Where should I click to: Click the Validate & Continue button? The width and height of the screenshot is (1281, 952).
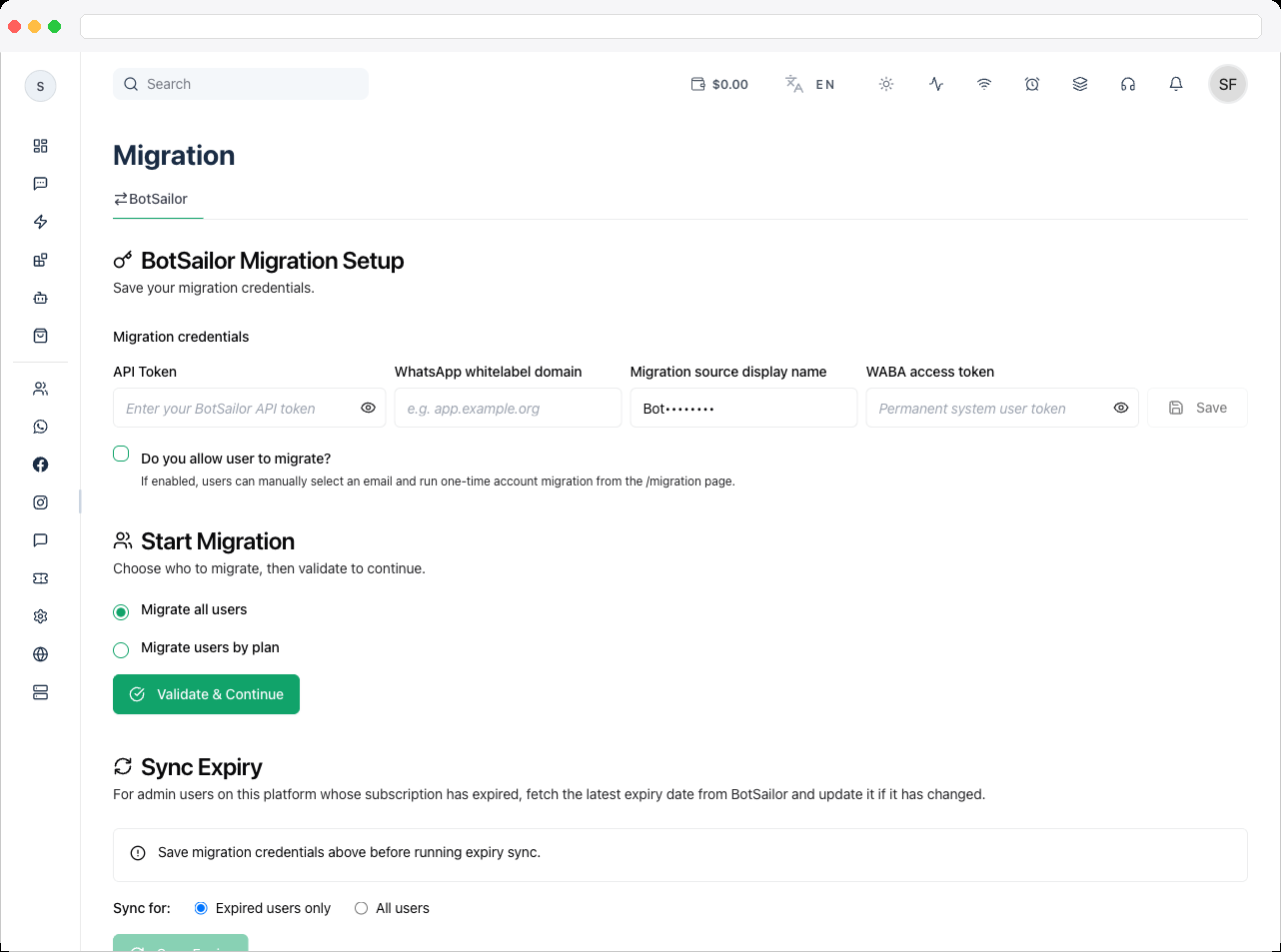(x=206, y=694)
